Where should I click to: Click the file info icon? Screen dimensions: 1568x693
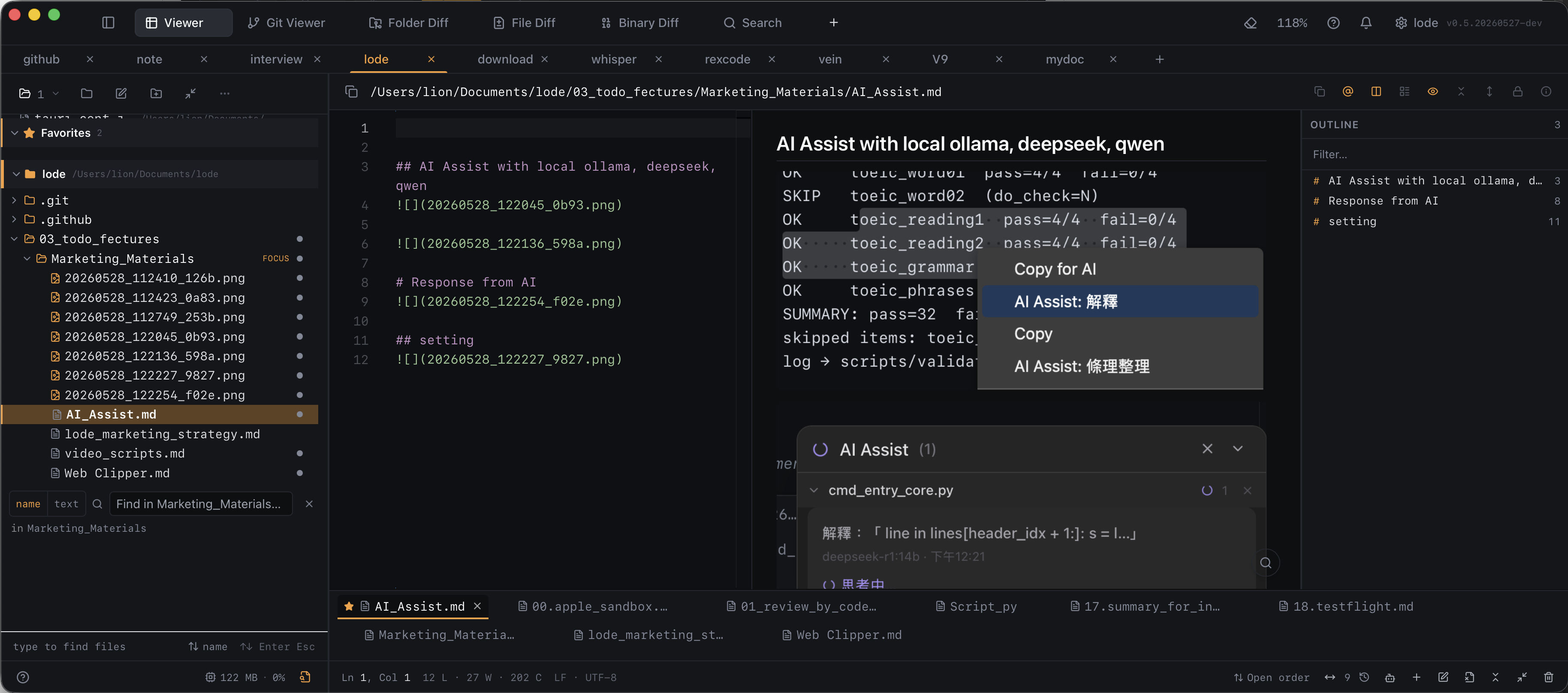coord(1545,91)
